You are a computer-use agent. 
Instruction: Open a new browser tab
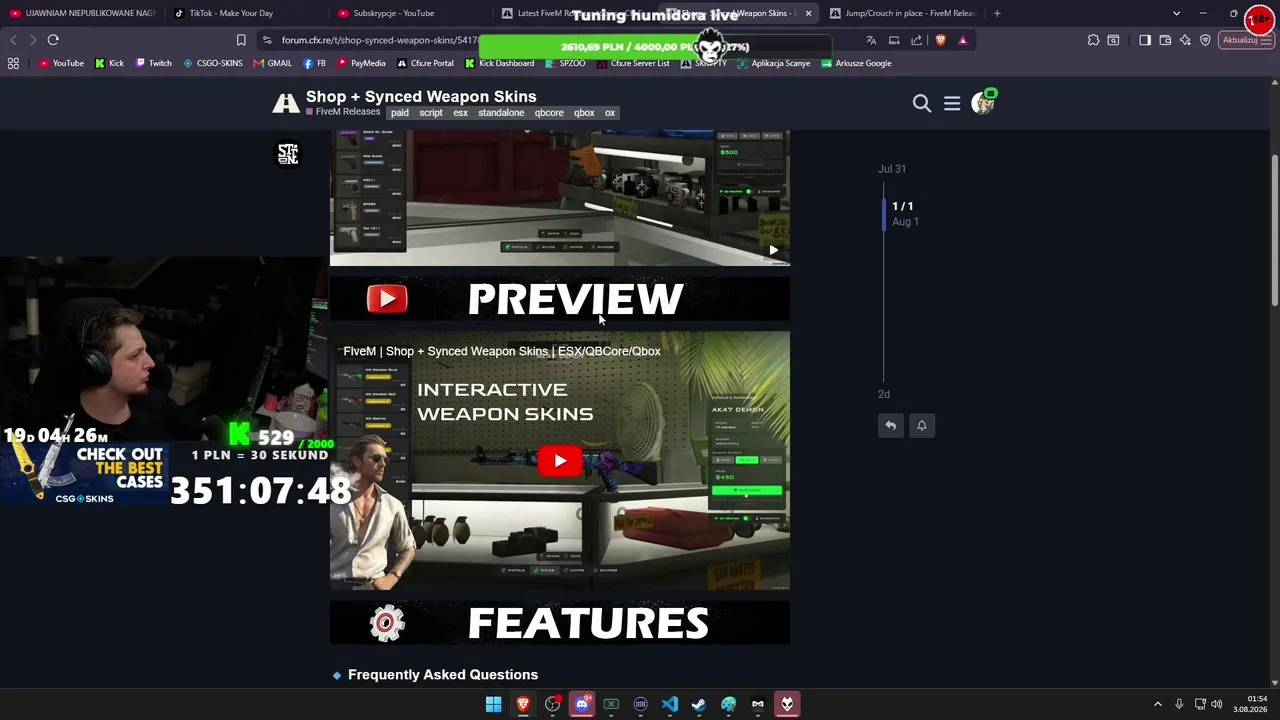click(x=997, y=13)
